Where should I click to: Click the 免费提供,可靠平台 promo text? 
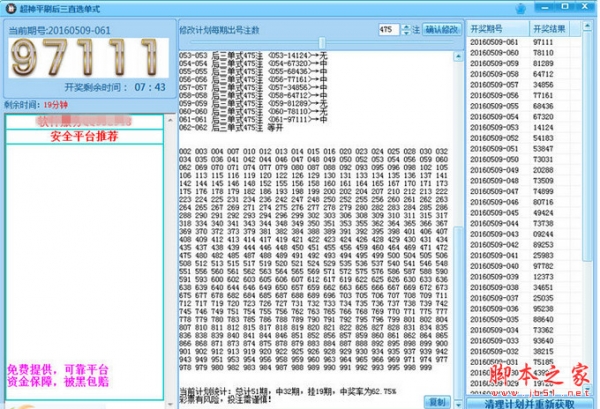(58, 370)
